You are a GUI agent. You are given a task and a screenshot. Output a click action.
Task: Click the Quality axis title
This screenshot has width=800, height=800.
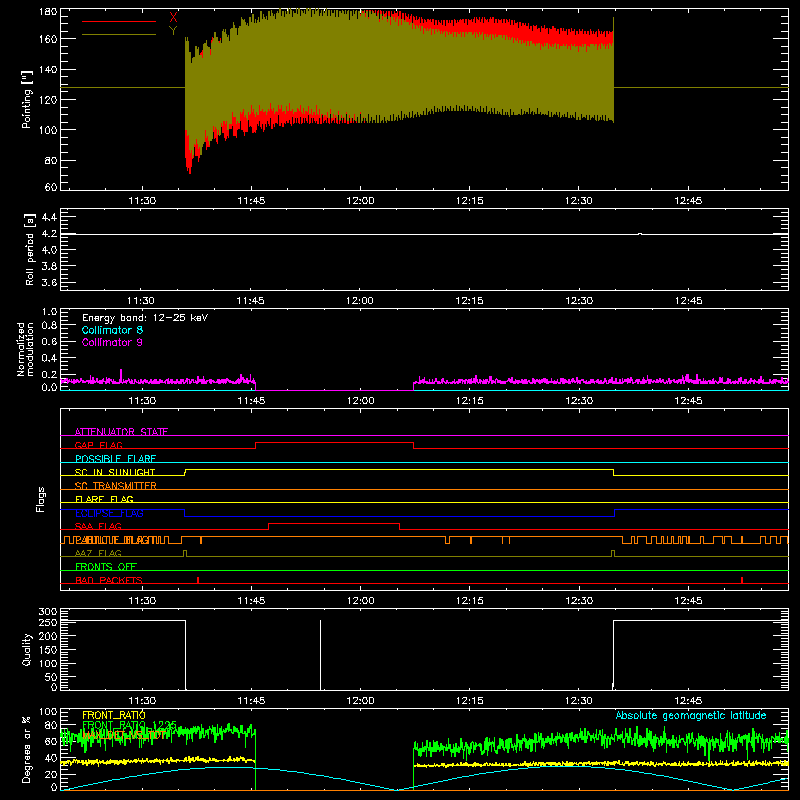27,649
